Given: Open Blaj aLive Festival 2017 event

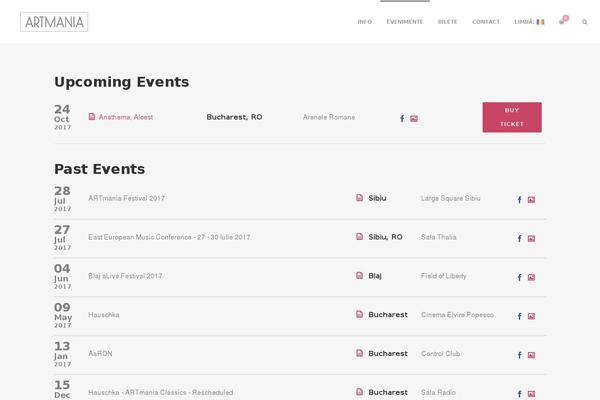Looking at the screenshot, I should pyautogui.click(x=125, y=276).
